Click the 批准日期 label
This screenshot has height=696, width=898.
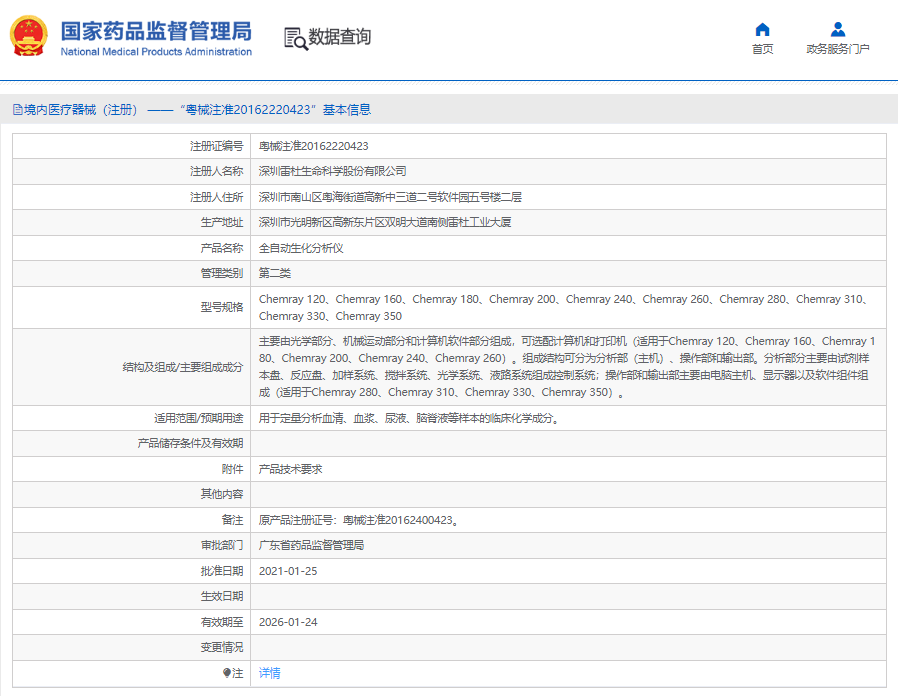[222, 571]
